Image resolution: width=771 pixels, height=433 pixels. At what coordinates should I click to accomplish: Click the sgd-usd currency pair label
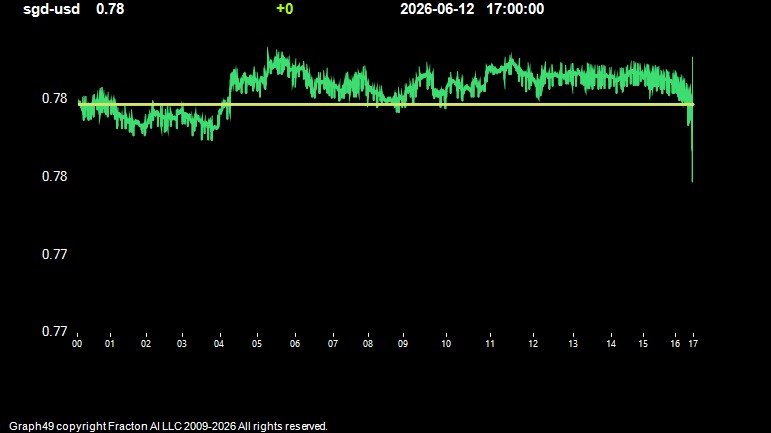[52, 9]
